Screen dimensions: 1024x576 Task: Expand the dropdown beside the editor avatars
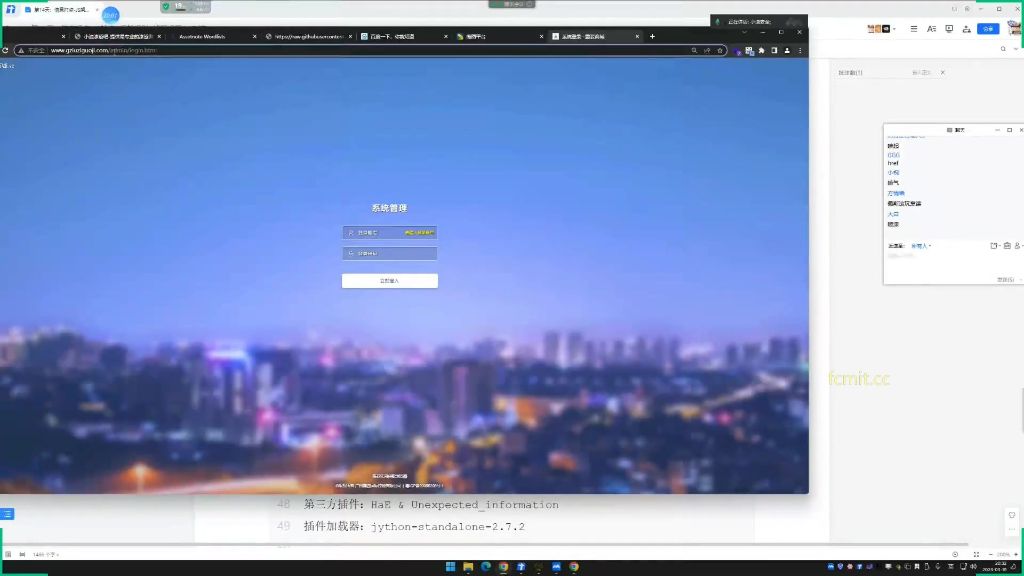tap(894, 29)
